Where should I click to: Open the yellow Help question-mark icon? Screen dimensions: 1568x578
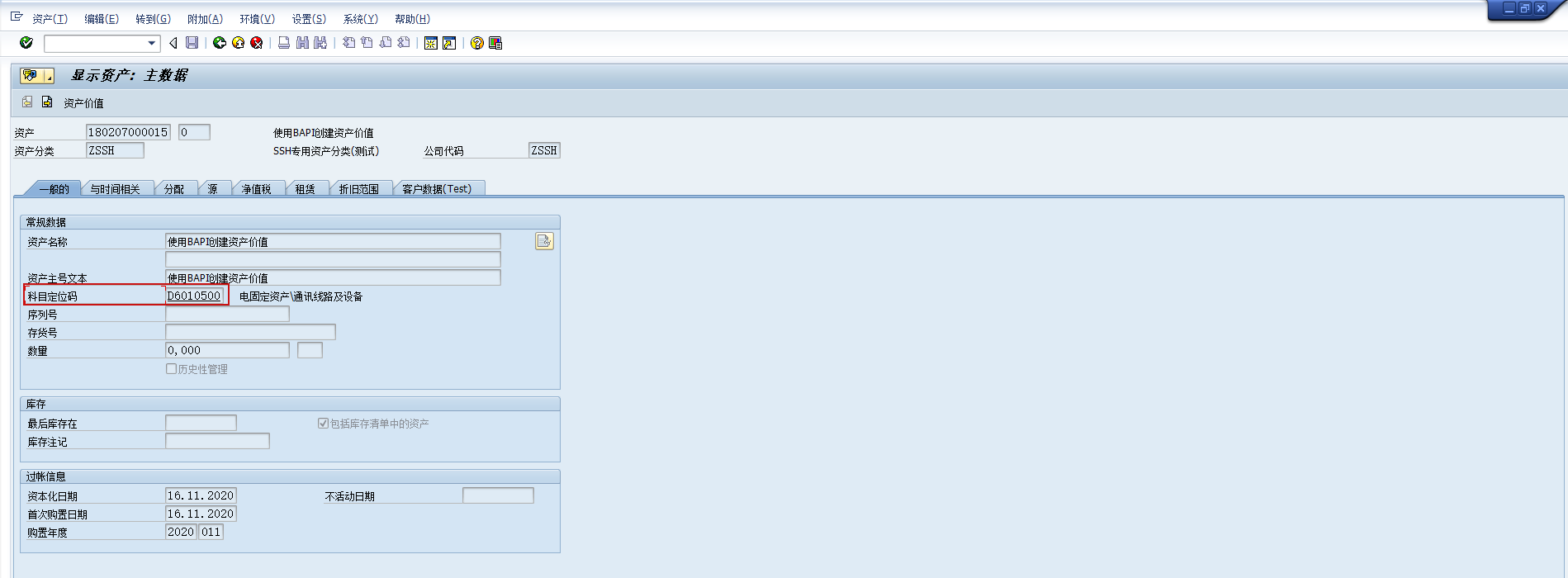click(476, 43)
